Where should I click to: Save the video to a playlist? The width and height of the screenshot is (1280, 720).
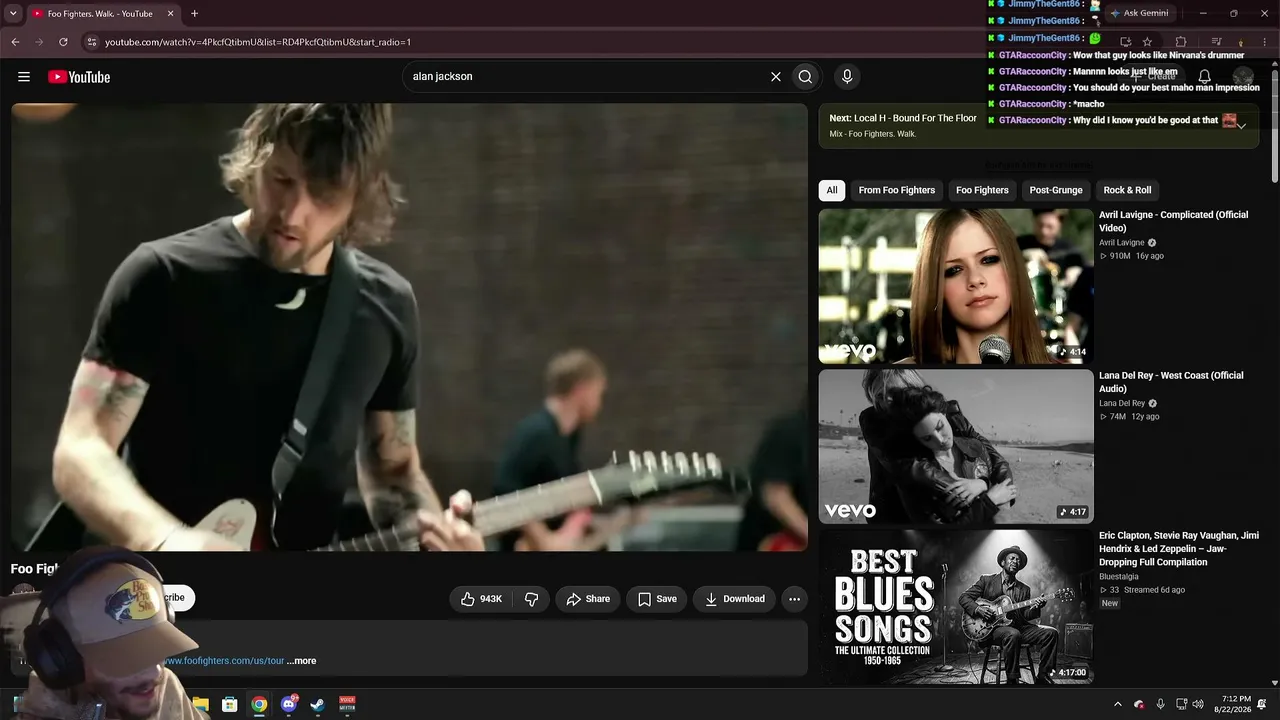[657, 599]
